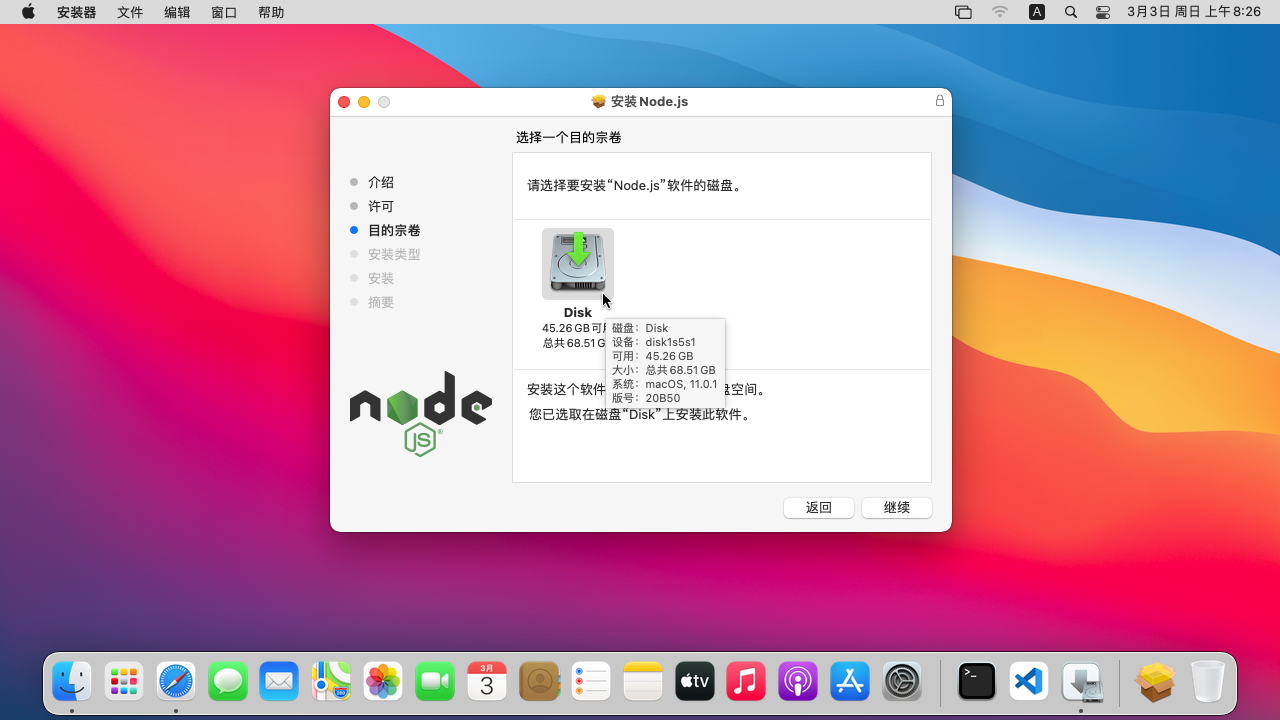
Task: Click the Disk label under drive icon
Action: coord(578,312)
